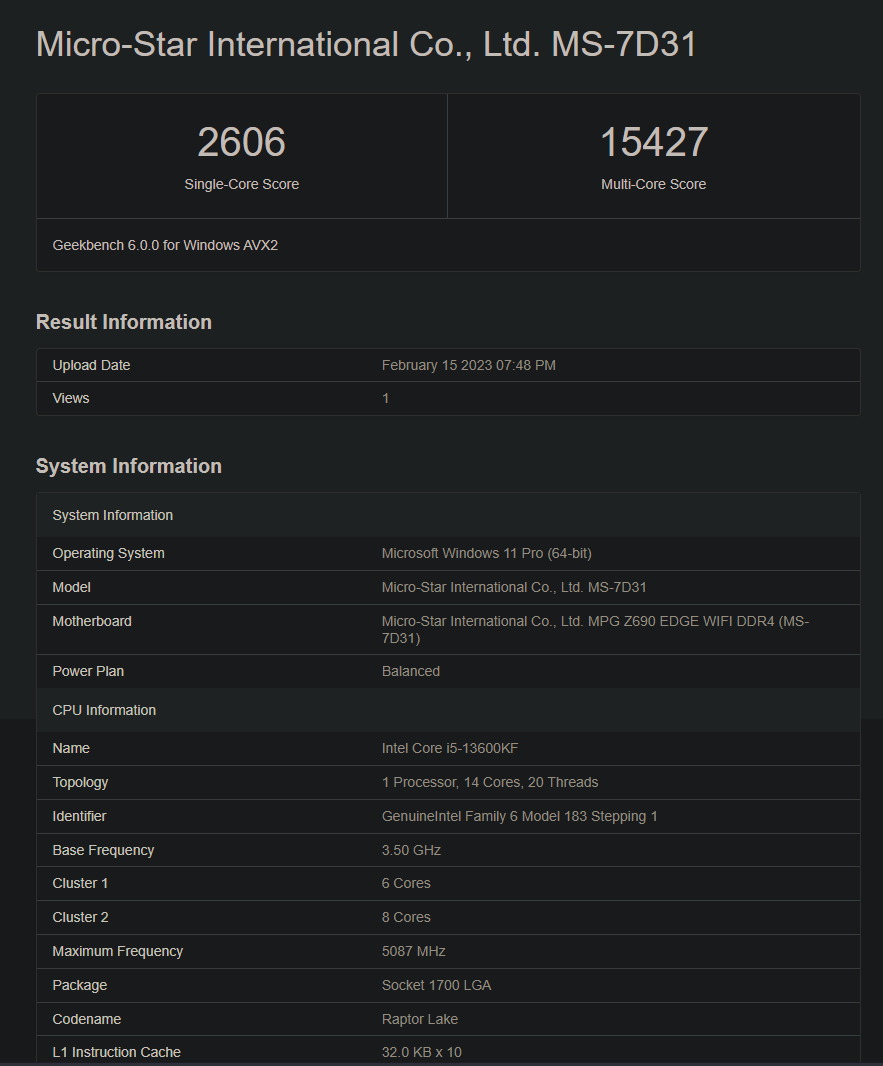Image resolution: width=883 pixels, height=1066 pixels.
Task: Click the date February 15 2023 07:48 PM
Action: click(468, 366)
